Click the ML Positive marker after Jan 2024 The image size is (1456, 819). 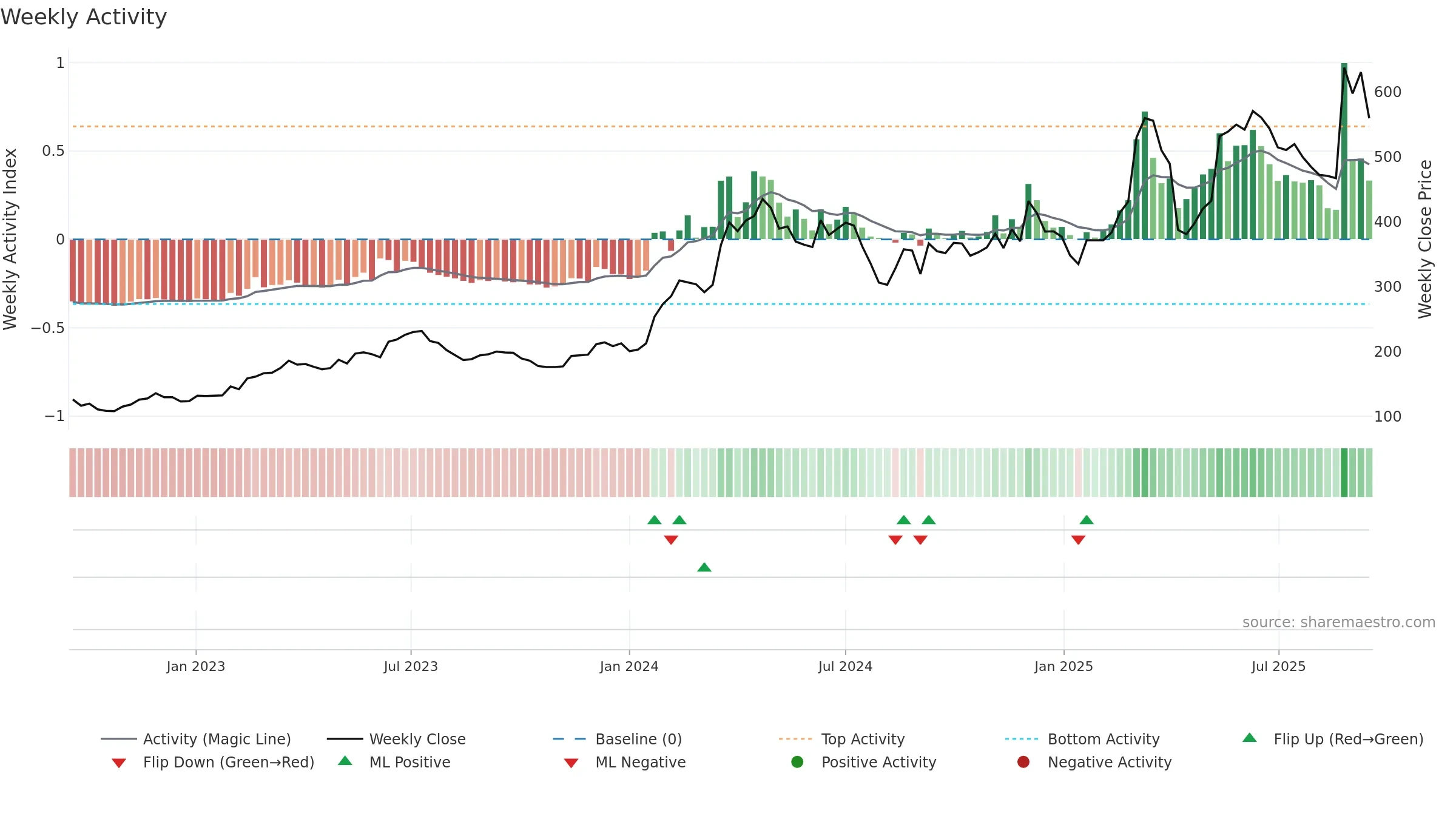coord(704,567)
